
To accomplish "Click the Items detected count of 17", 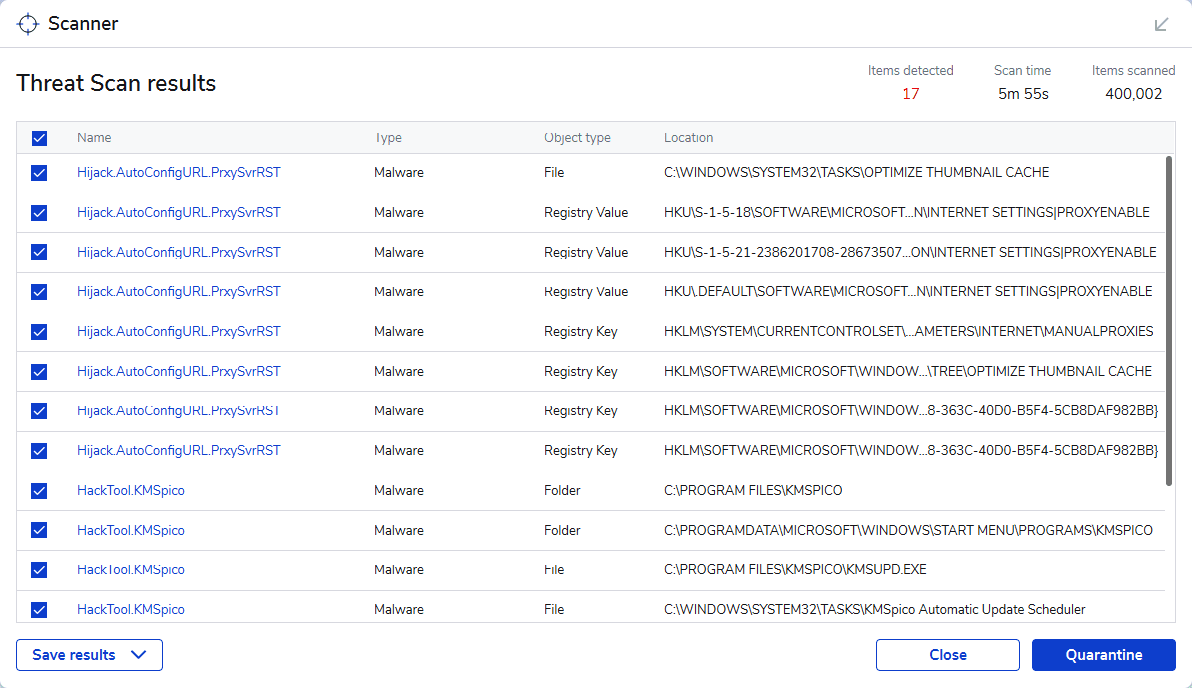I will pos(911,93).
